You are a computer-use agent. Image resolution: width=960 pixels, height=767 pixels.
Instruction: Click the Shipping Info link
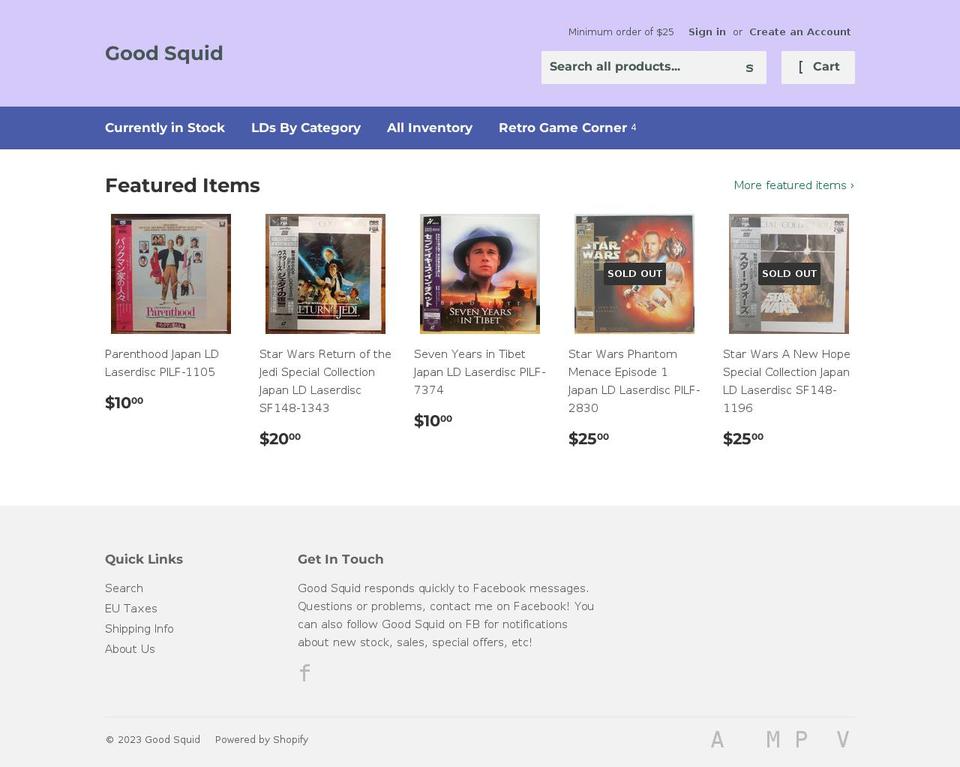(x=139, y=628)
